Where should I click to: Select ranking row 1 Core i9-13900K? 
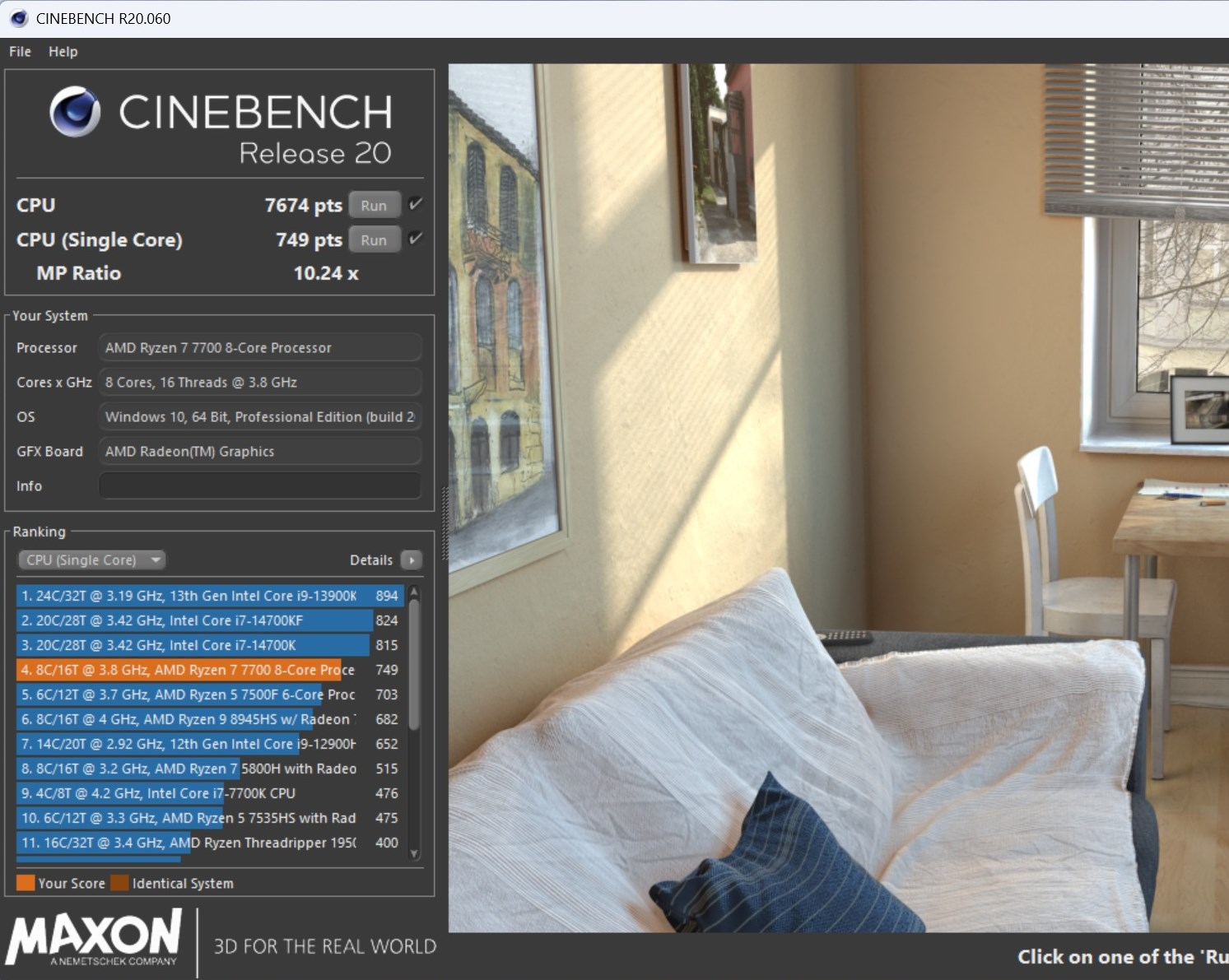tap(210, 596)
